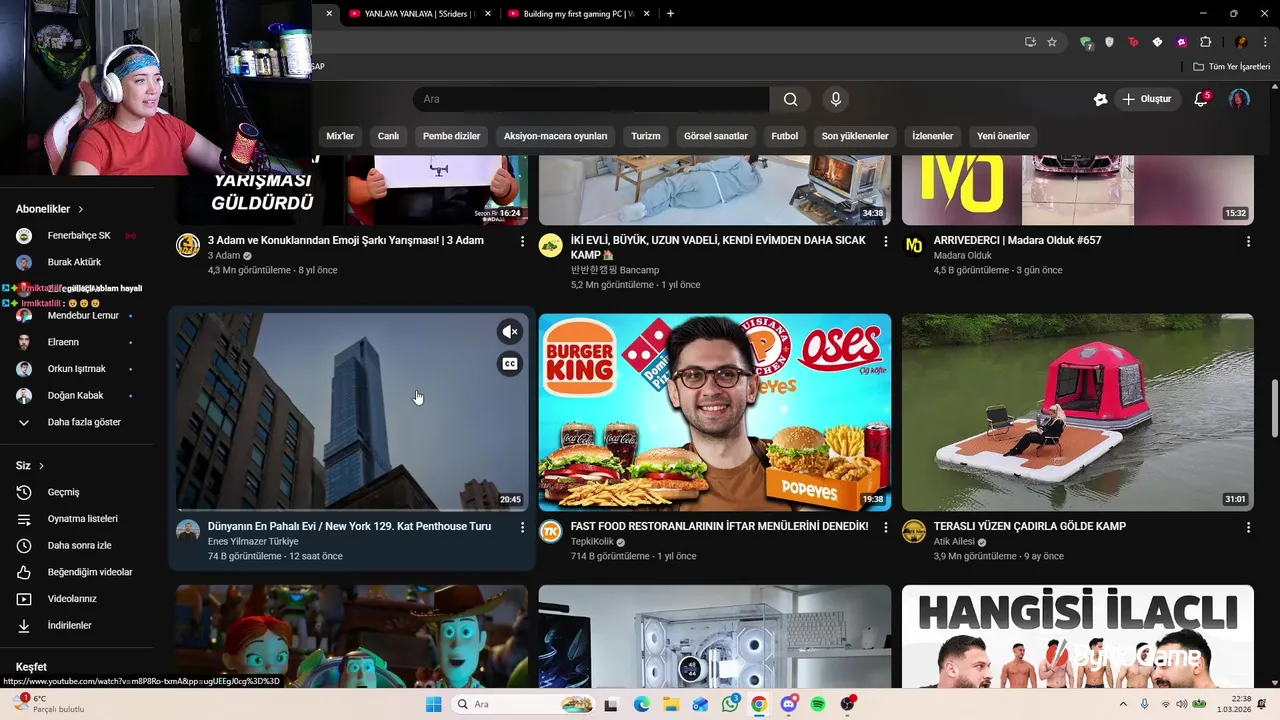This screenshot has height=720, width=1280.
Task: Select the Yeni öneriler chip
Action: (x=1003, y=136)
